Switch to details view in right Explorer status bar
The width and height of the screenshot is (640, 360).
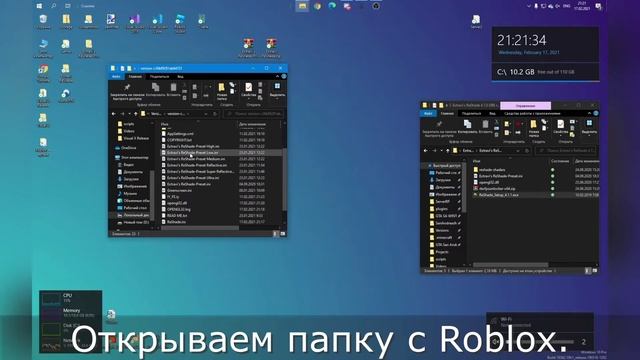pos(587,271)
